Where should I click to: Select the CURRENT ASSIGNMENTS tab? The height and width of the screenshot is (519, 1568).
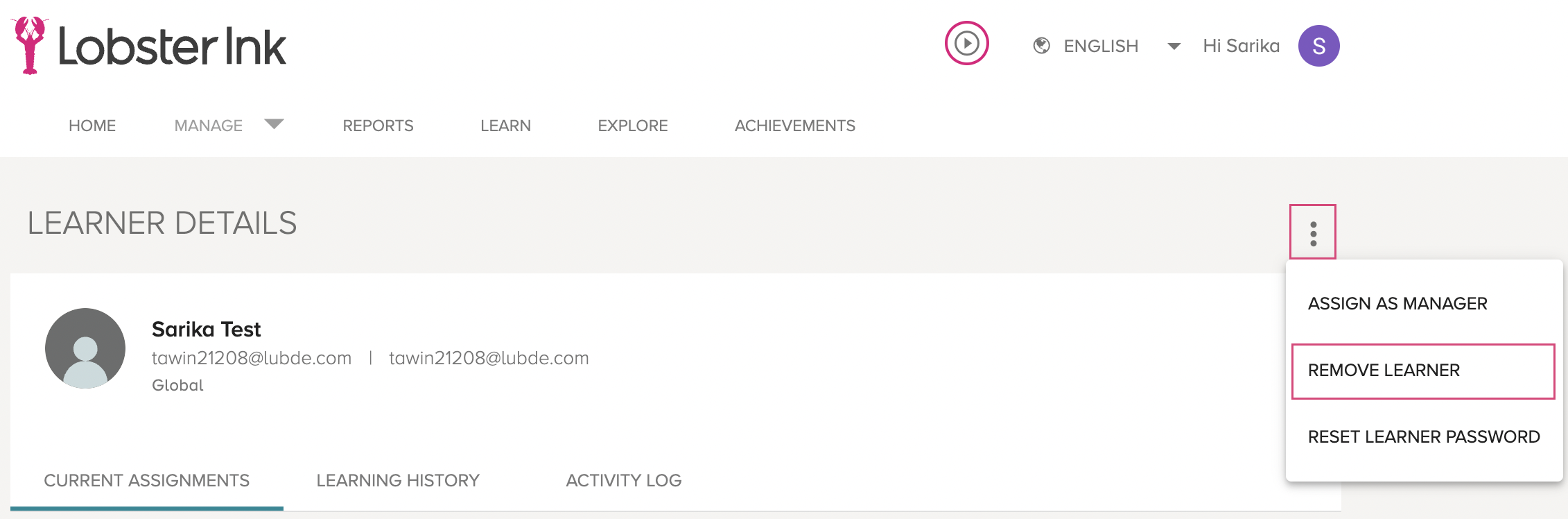click(x=146, y=480)
